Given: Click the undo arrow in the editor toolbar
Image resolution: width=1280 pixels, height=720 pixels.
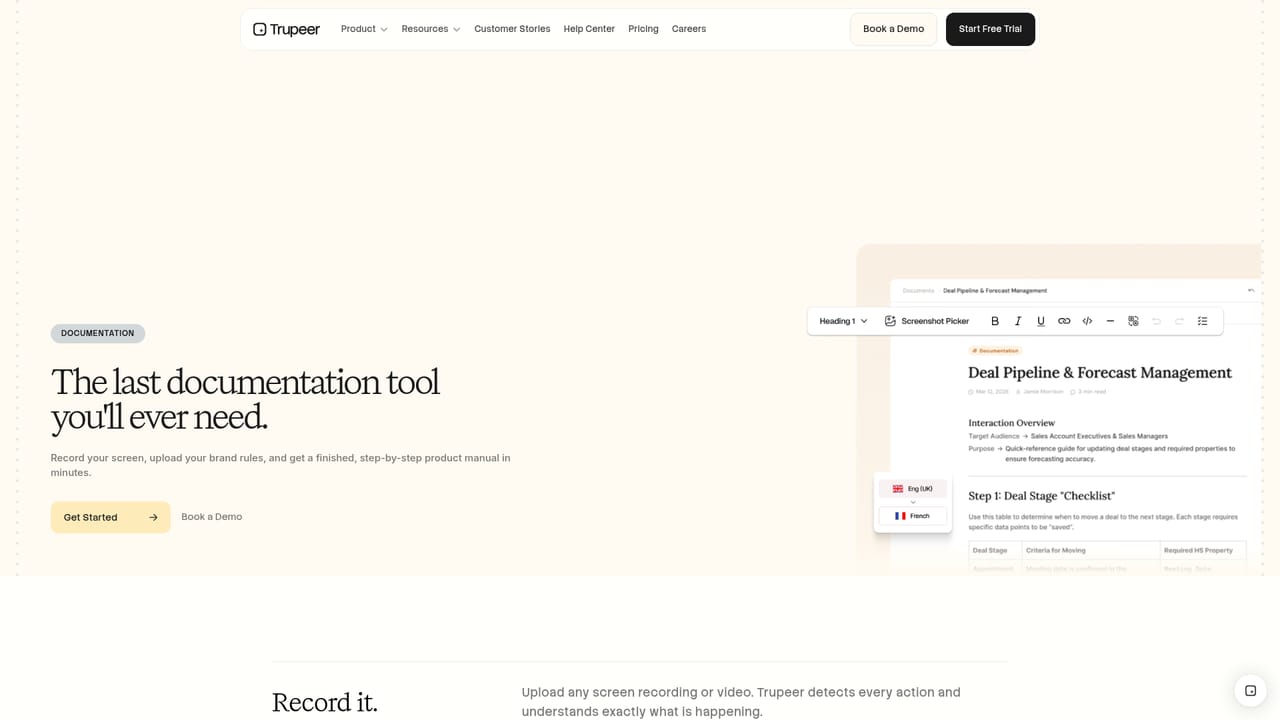Looking at the screenshot, I should (x=1156, y=321).
